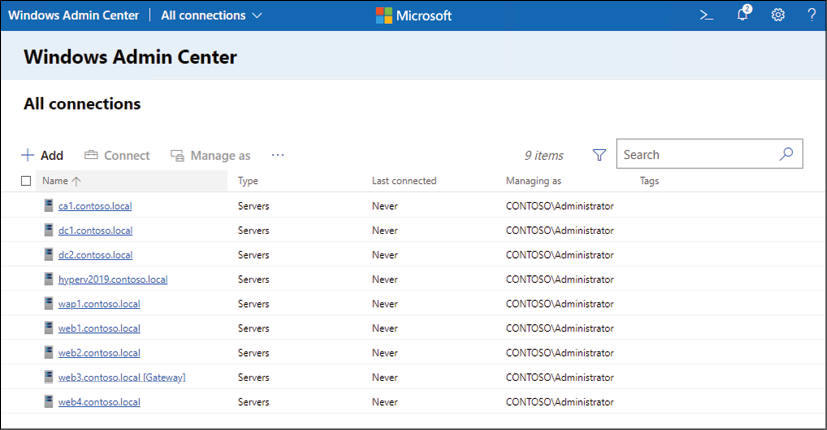Click Servers type in hyperv2019 row
Viewport: 827px width, 430px height.
[253, 279]
